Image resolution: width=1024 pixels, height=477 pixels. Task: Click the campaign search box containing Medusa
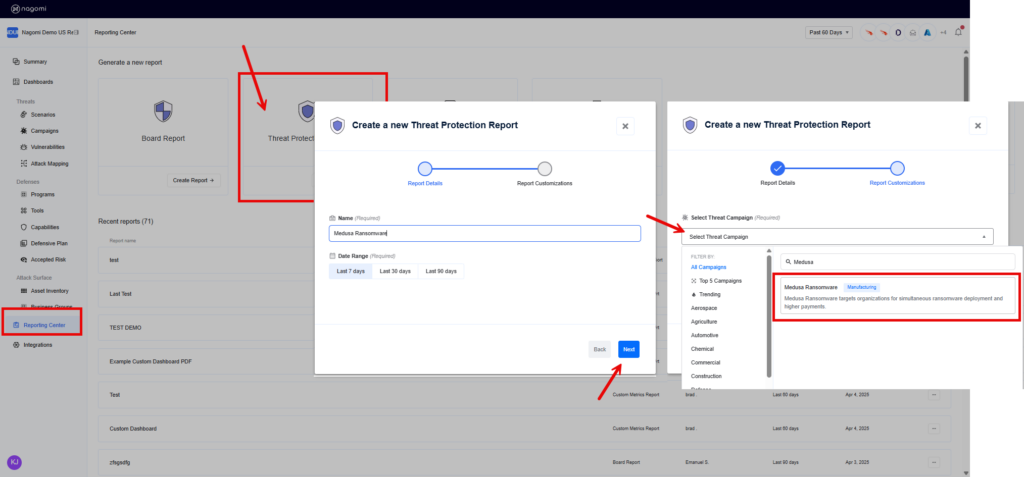pyautogui.click(x=898, y=261)
